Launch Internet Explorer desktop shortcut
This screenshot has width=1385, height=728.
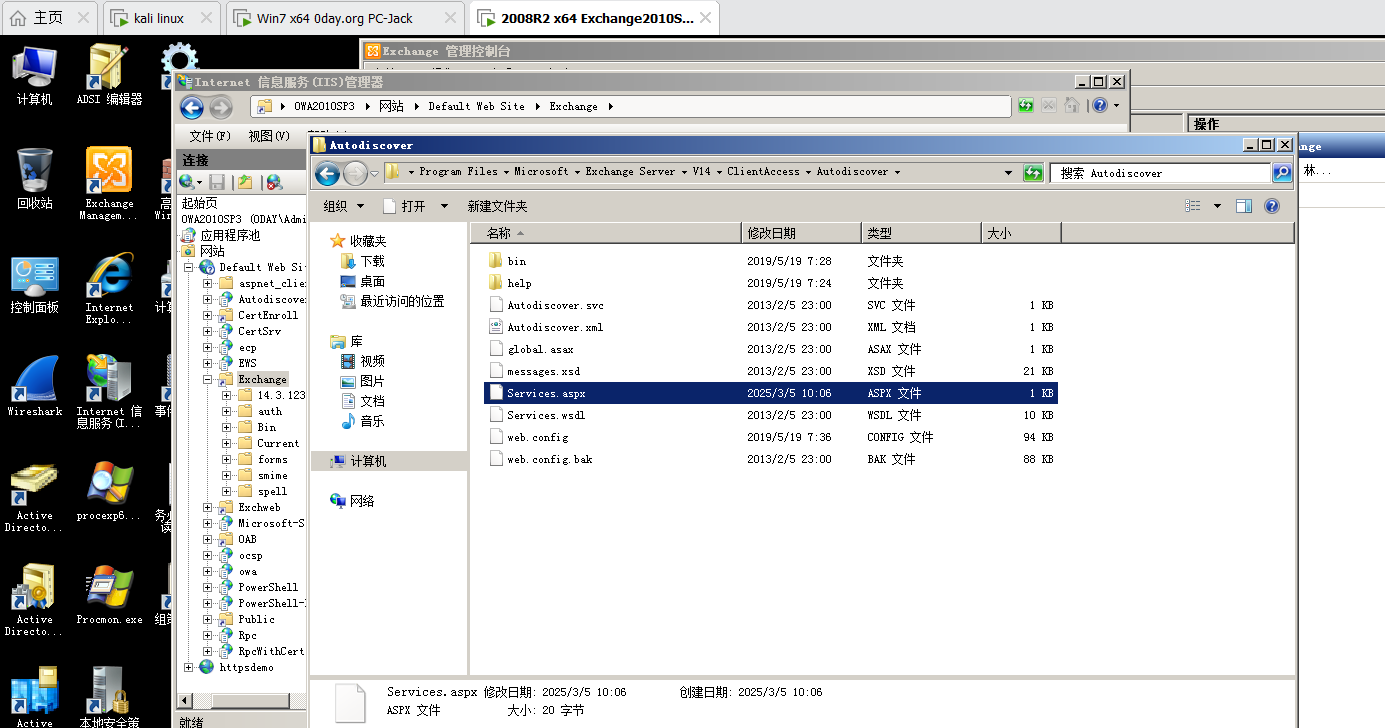(x=109, y=289)
